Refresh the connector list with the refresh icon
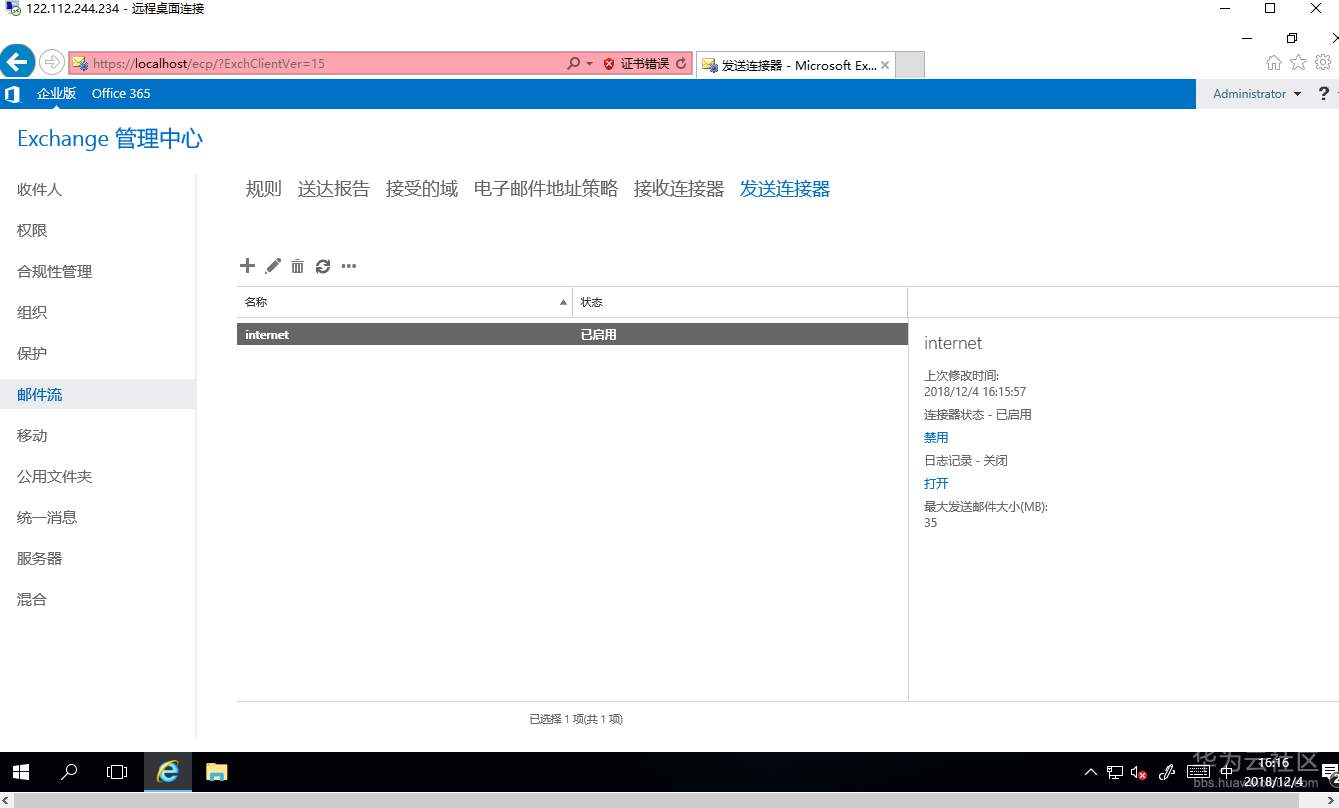Viewport: 1339px width, 808px height. click(x=322, y=265)
